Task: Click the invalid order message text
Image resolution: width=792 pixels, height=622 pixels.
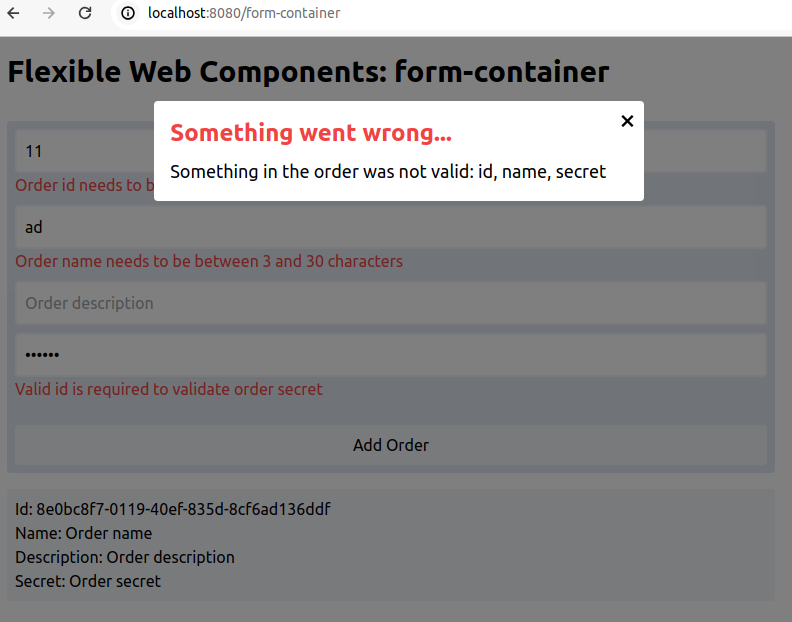Action: pyautogui.click(x=388, y=172)
